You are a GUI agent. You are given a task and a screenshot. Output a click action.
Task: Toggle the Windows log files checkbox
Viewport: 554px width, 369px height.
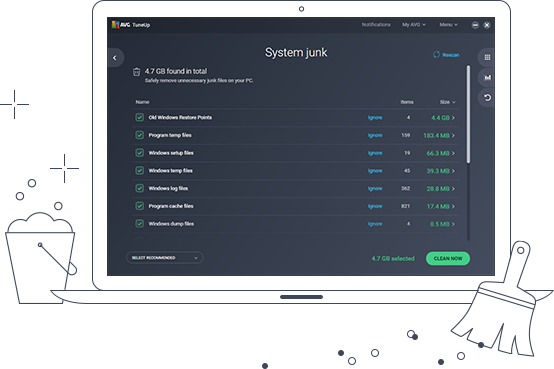[140, 188]
